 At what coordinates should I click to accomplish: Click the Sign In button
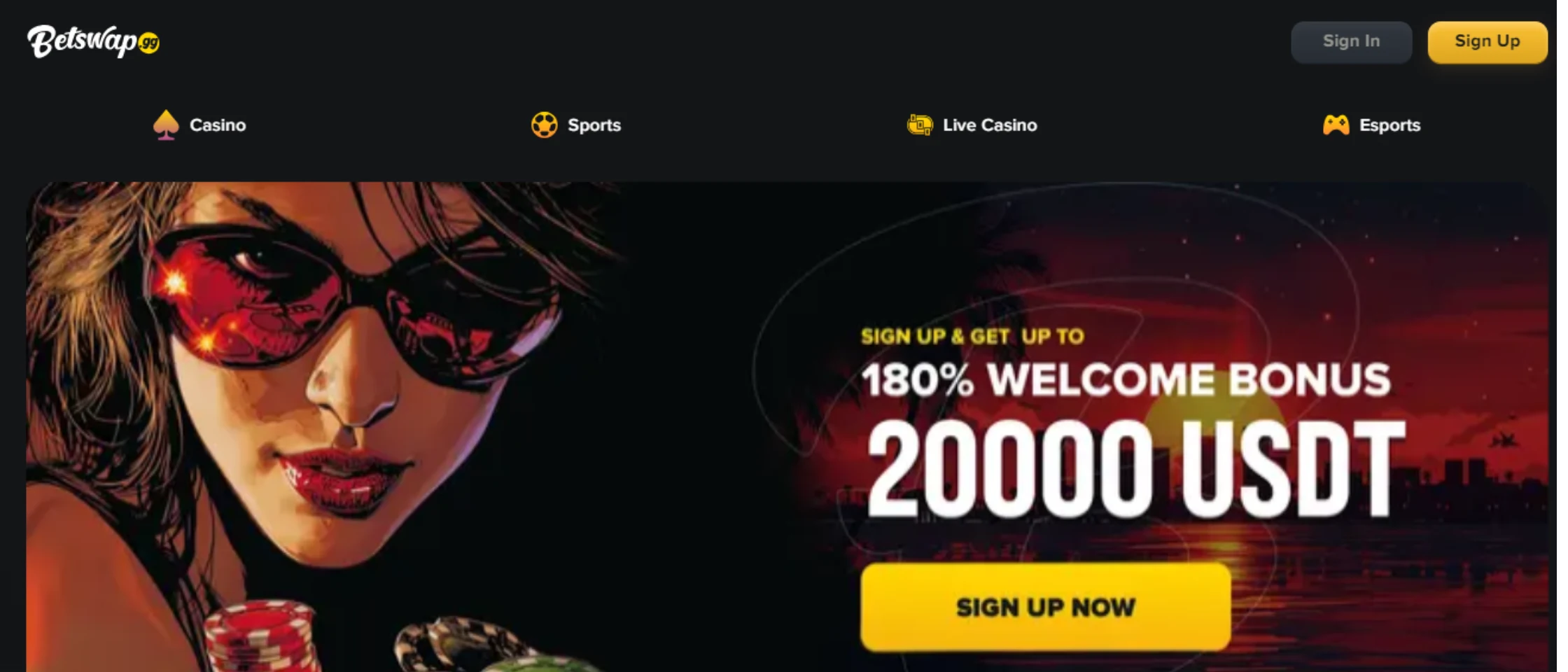coord(1351,42)
